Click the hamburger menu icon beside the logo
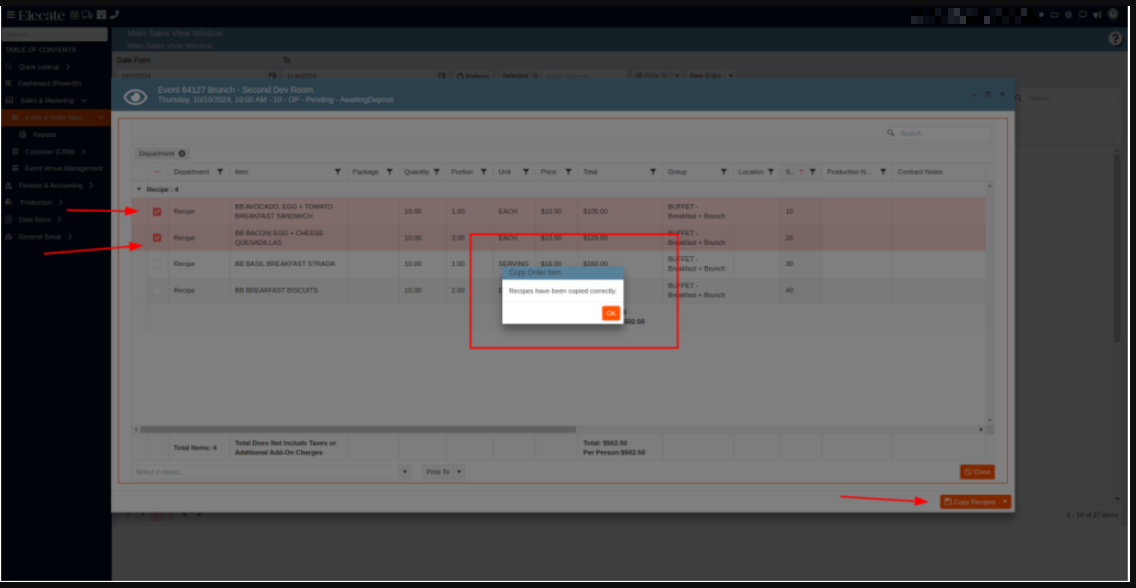This screenshot has width=1136, height=588. 11,15
